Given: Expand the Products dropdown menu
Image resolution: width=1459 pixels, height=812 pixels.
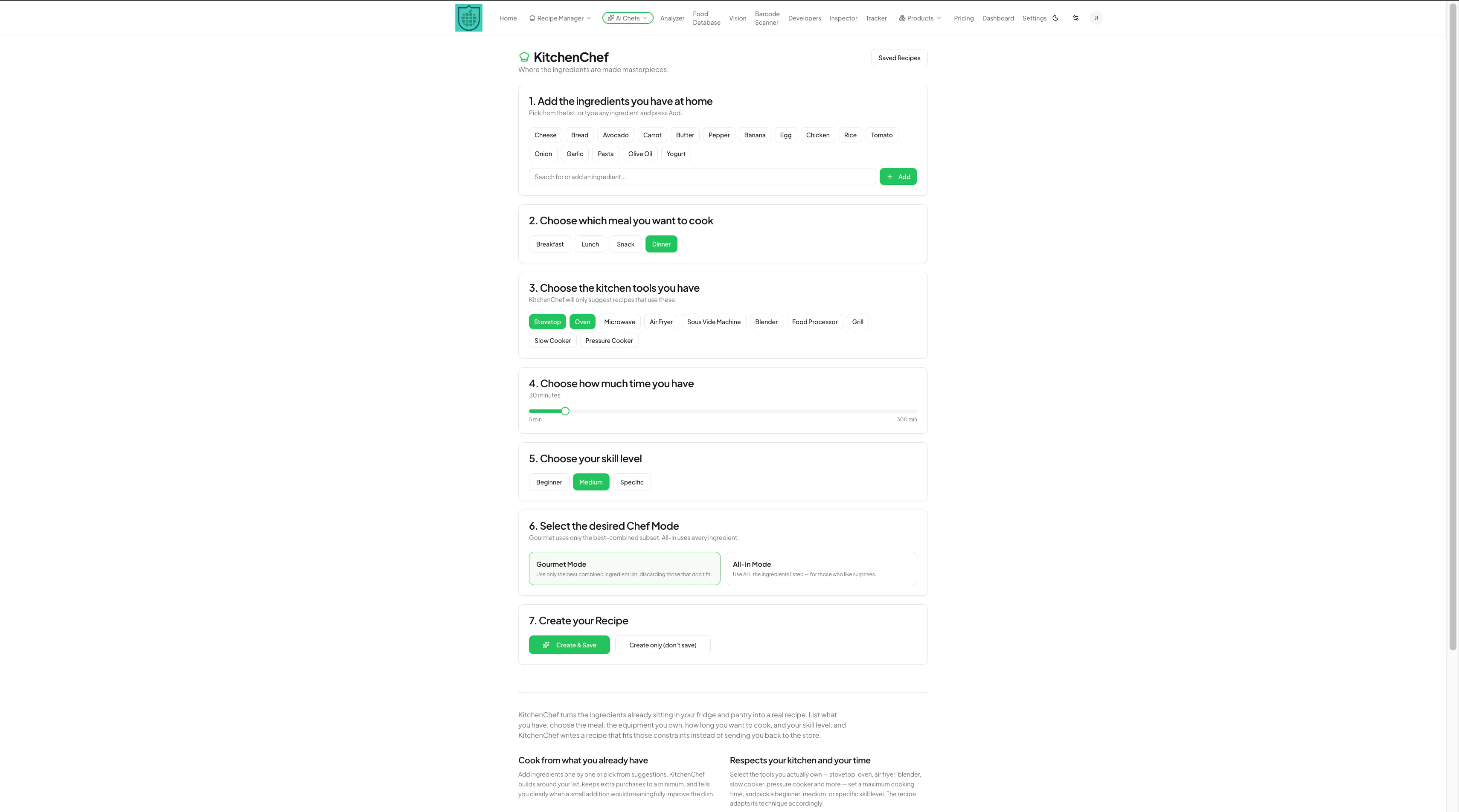Looking at the screenshot, I should [x=920, y=18].
